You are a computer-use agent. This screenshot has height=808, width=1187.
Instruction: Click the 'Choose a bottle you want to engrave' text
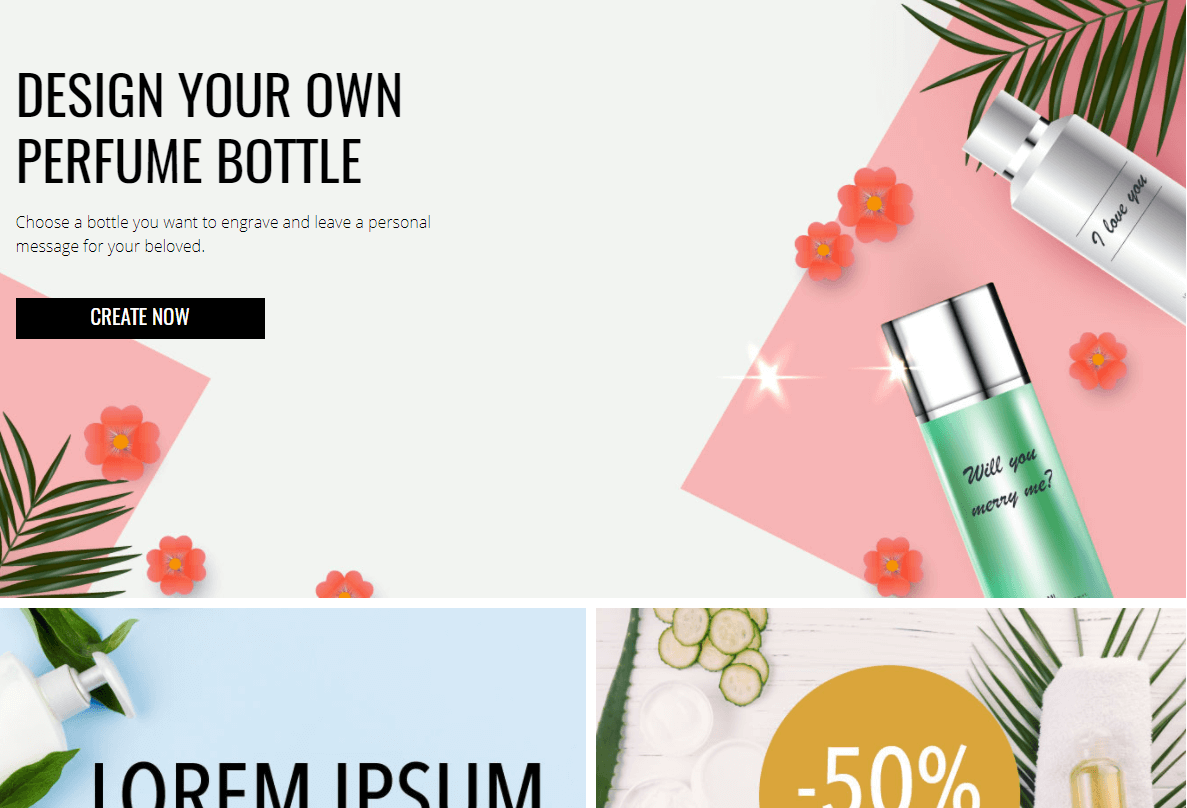223,234
